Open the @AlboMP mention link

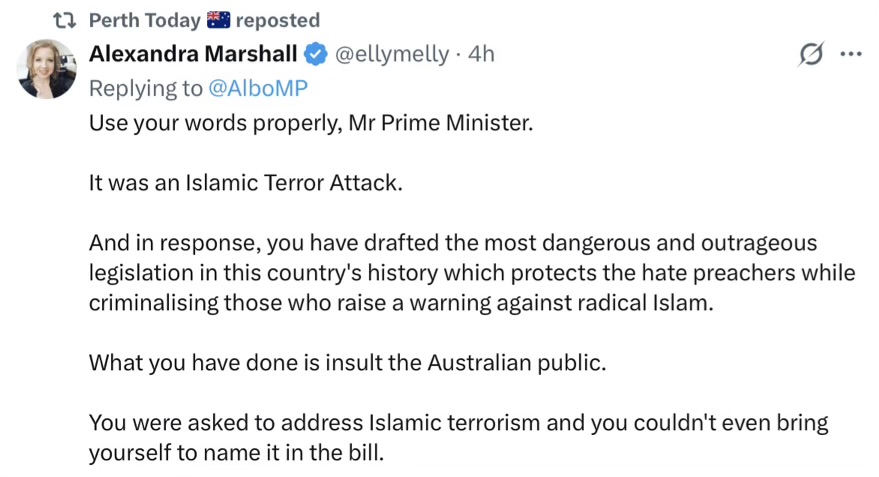258,88
